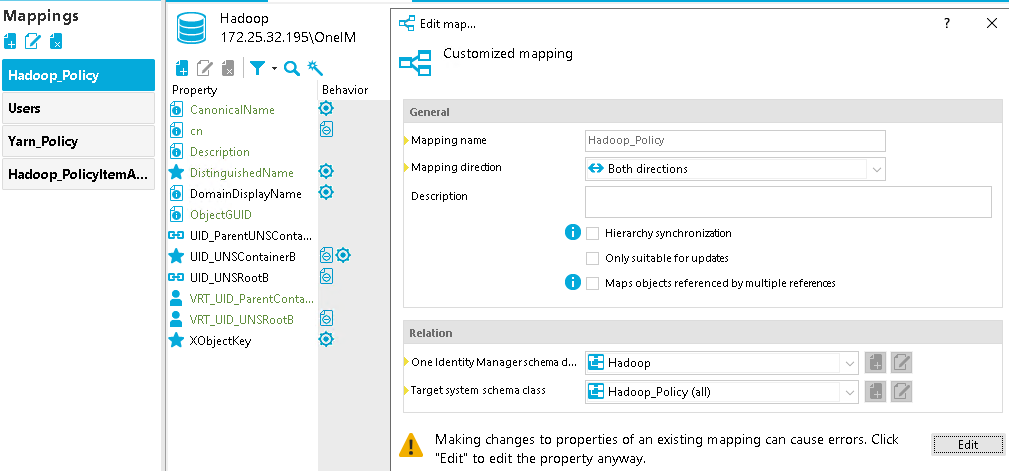This screenshot has height=471, width=1009.
Task: Select the UID_UNSContainerB property
Action: [x=243, y=257]
